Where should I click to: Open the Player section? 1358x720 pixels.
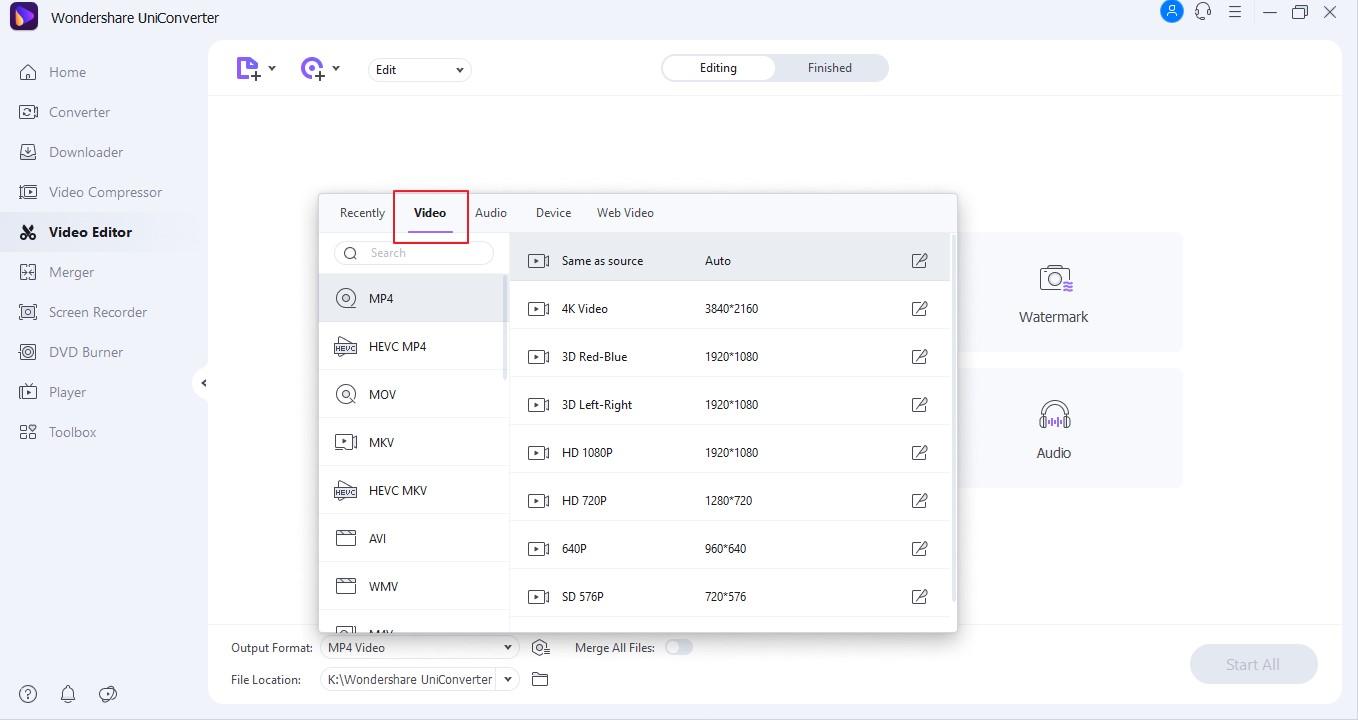click(x=67, y=392)
